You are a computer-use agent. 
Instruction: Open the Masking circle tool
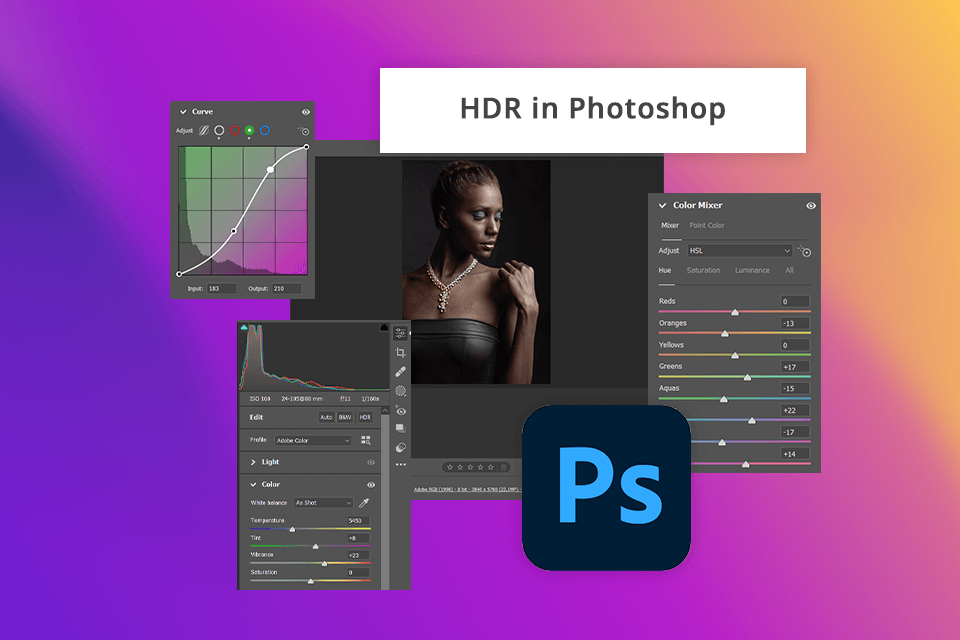(x=400, y=391)
